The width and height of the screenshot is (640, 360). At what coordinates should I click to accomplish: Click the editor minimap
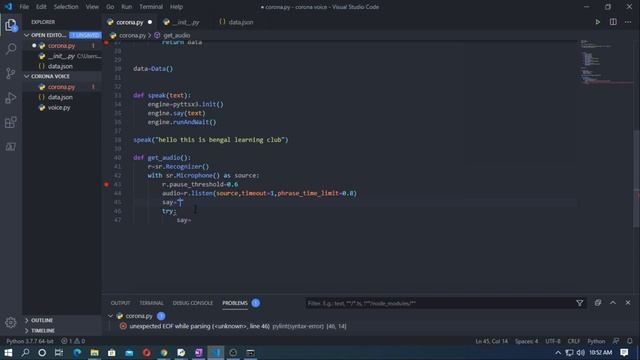click(607, 62)
